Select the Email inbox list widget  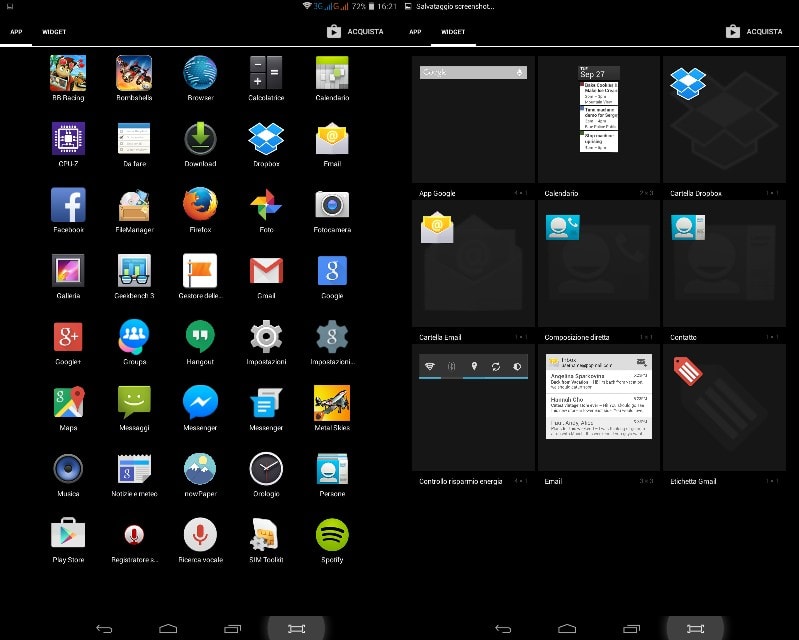point(599,407)
